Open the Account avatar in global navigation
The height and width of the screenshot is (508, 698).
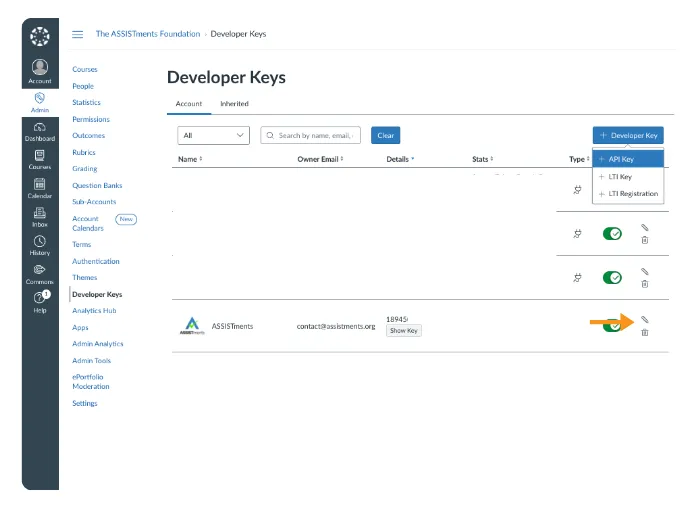coord(40,67)
